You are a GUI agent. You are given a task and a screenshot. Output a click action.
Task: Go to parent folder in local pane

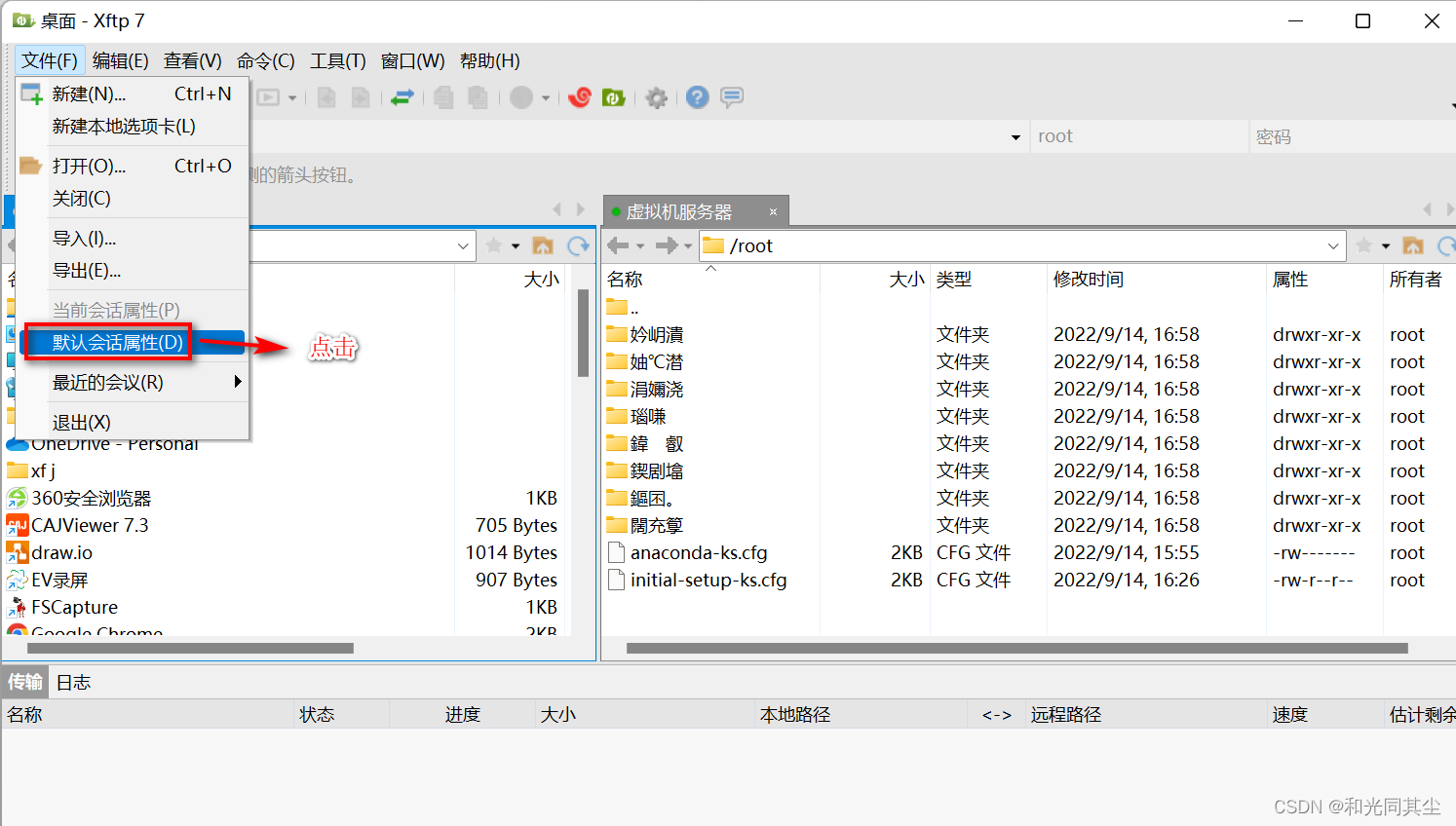point(543,245)
